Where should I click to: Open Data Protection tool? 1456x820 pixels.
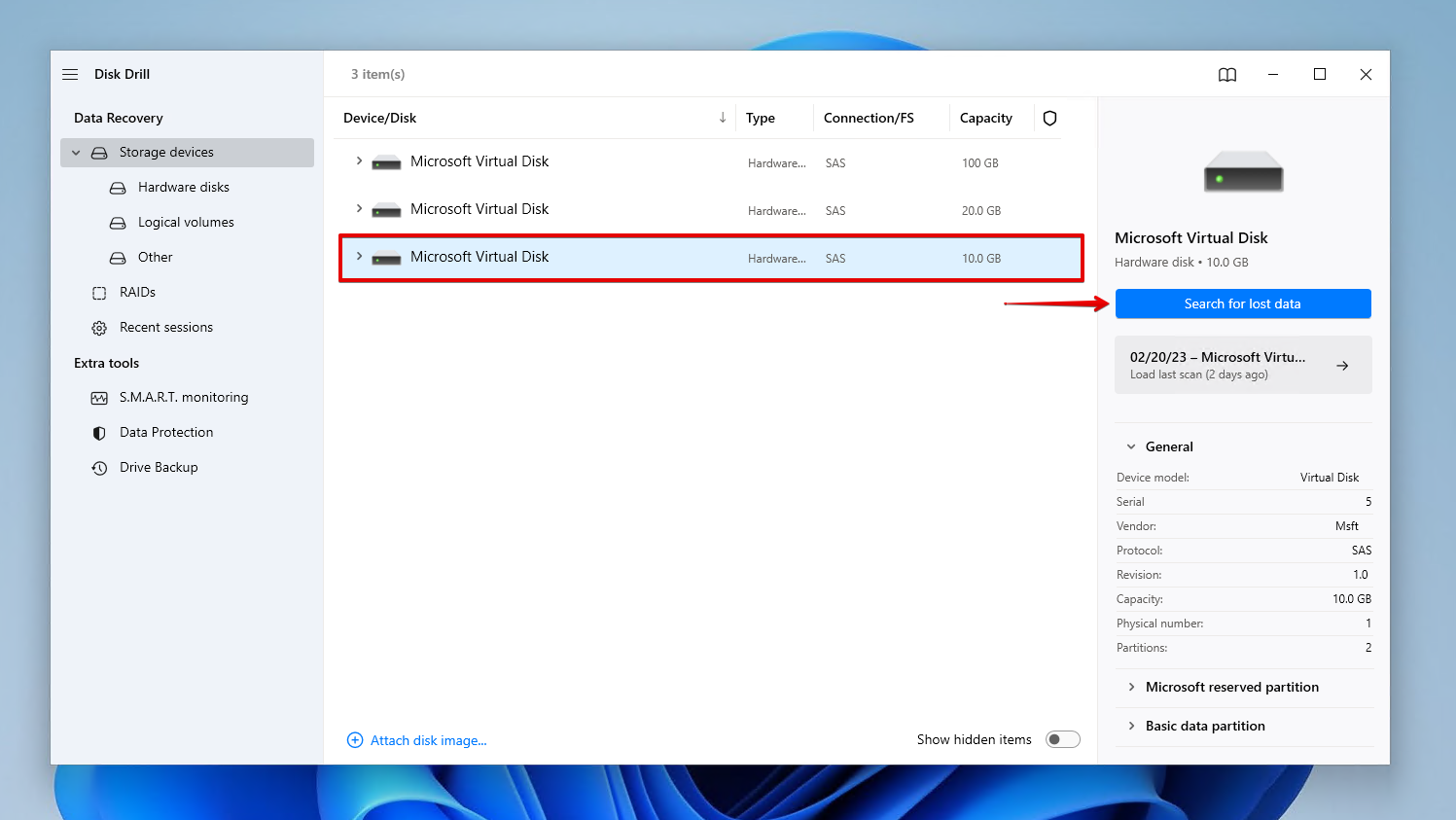click(x=166, y=432)
